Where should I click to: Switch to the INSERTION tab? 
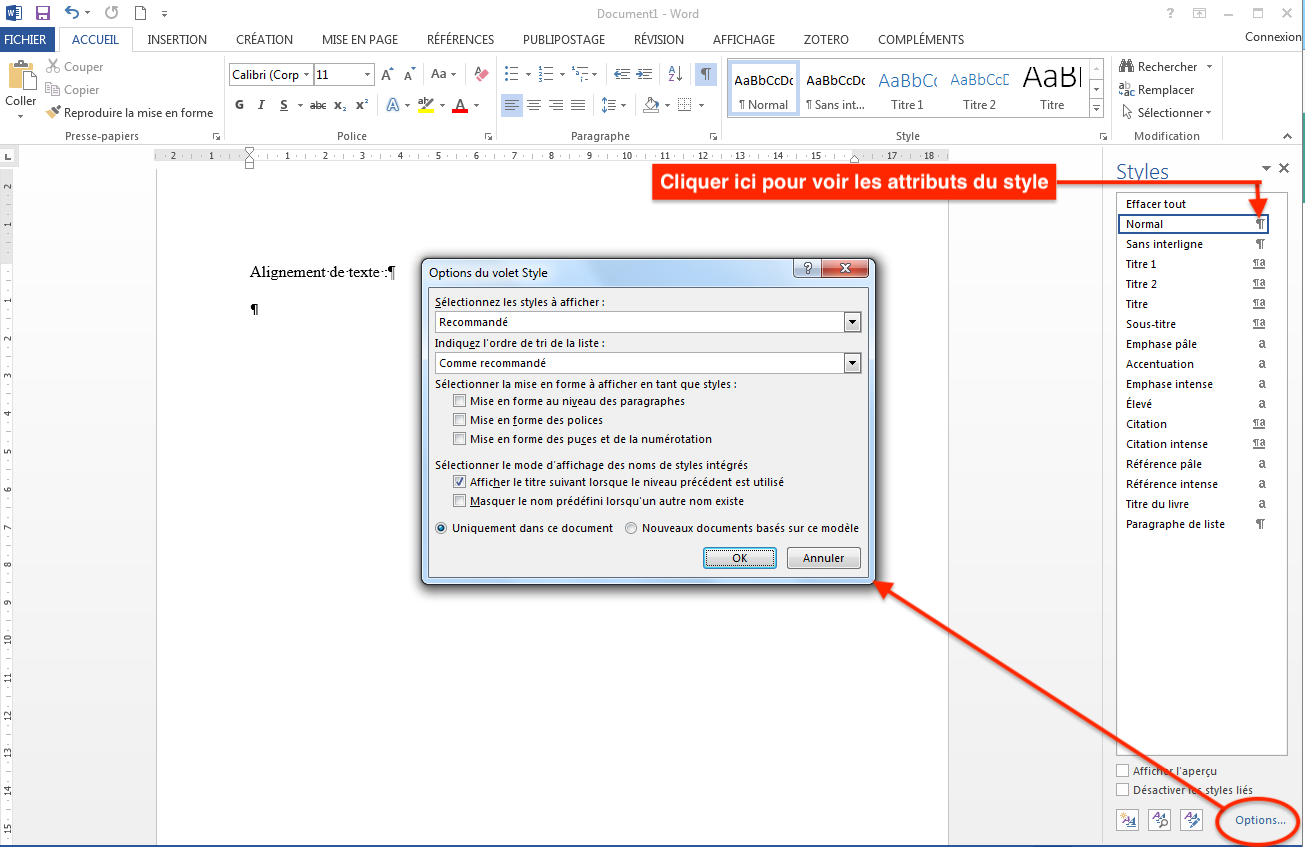point(177,40)
